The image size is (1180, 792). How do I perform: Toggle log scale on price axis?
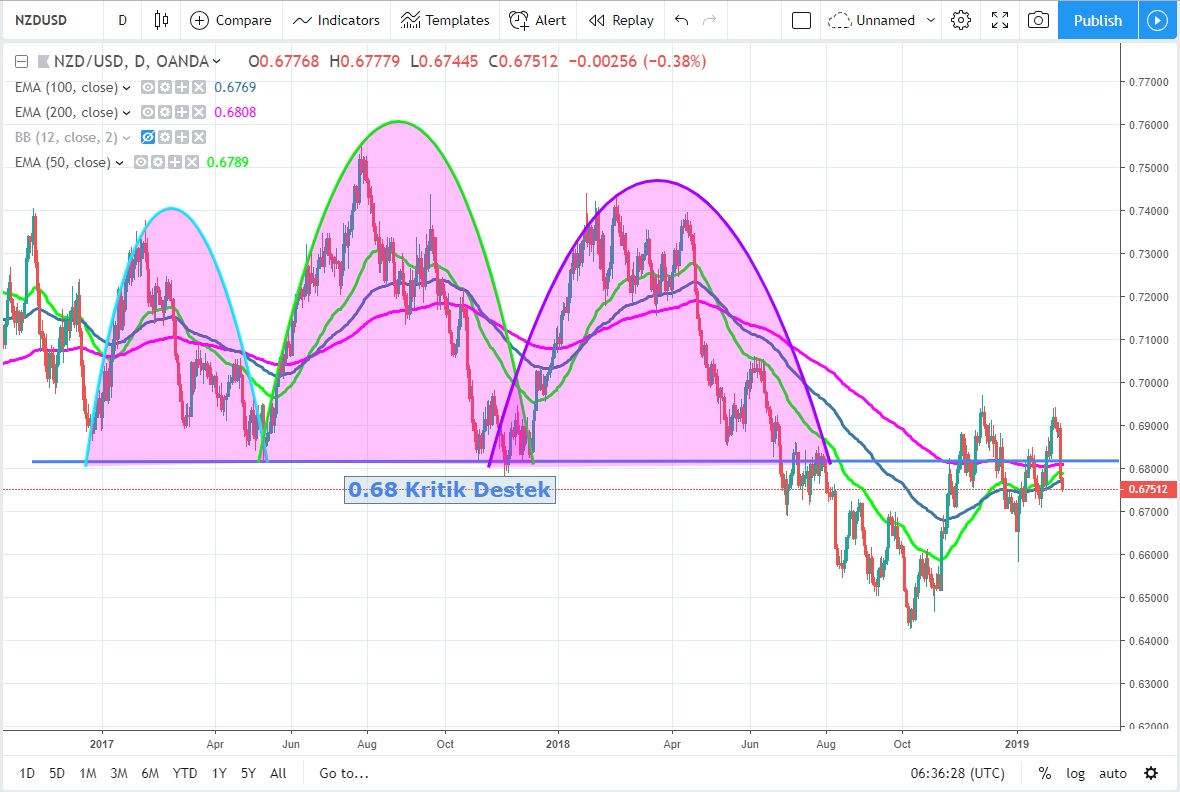1075,773
